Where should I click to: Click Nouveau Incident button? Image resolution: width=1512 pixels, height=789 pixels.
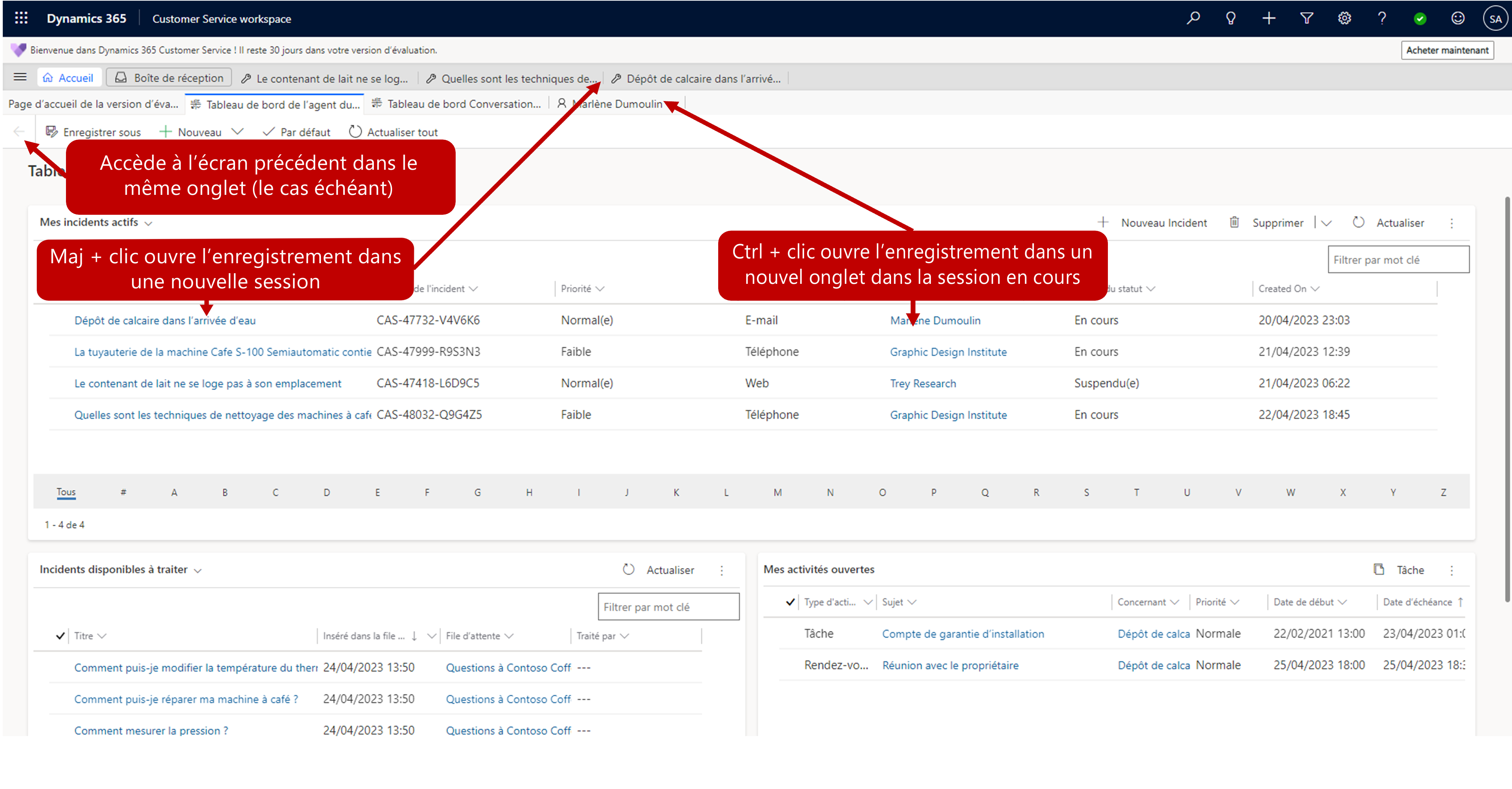(1153, 222)
